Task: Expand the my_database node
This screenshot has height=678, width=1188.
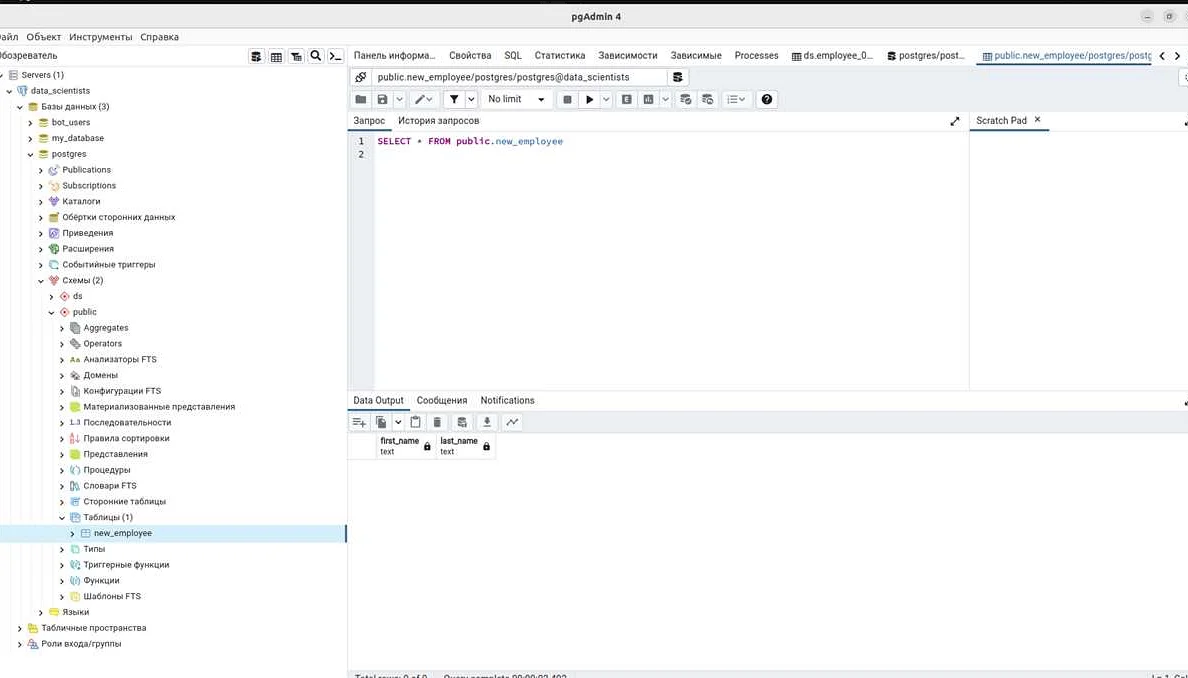Action: [30, 139]
